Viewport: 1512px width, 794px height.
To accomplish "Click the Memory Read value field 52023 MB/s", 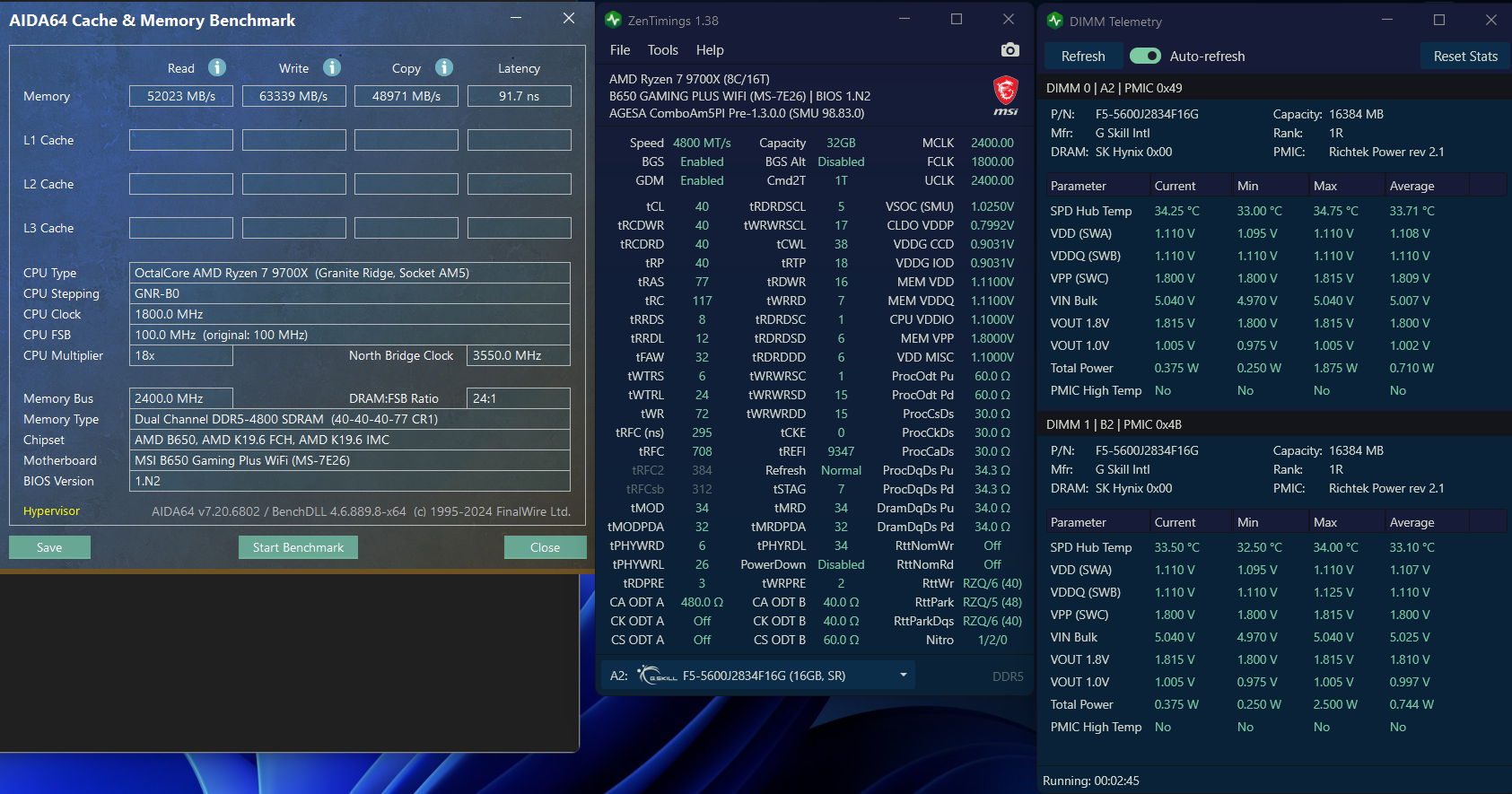I will coord(181,96).
